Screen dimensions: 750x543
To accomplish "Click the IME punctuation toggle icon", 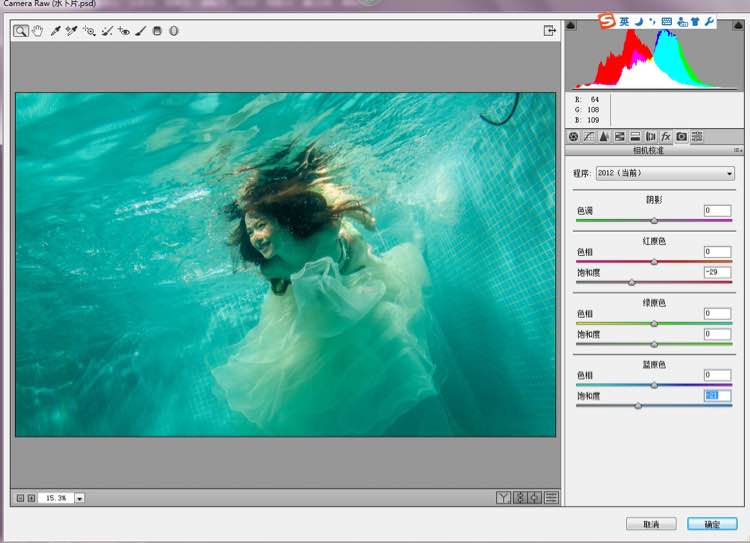I will [652, 22].
